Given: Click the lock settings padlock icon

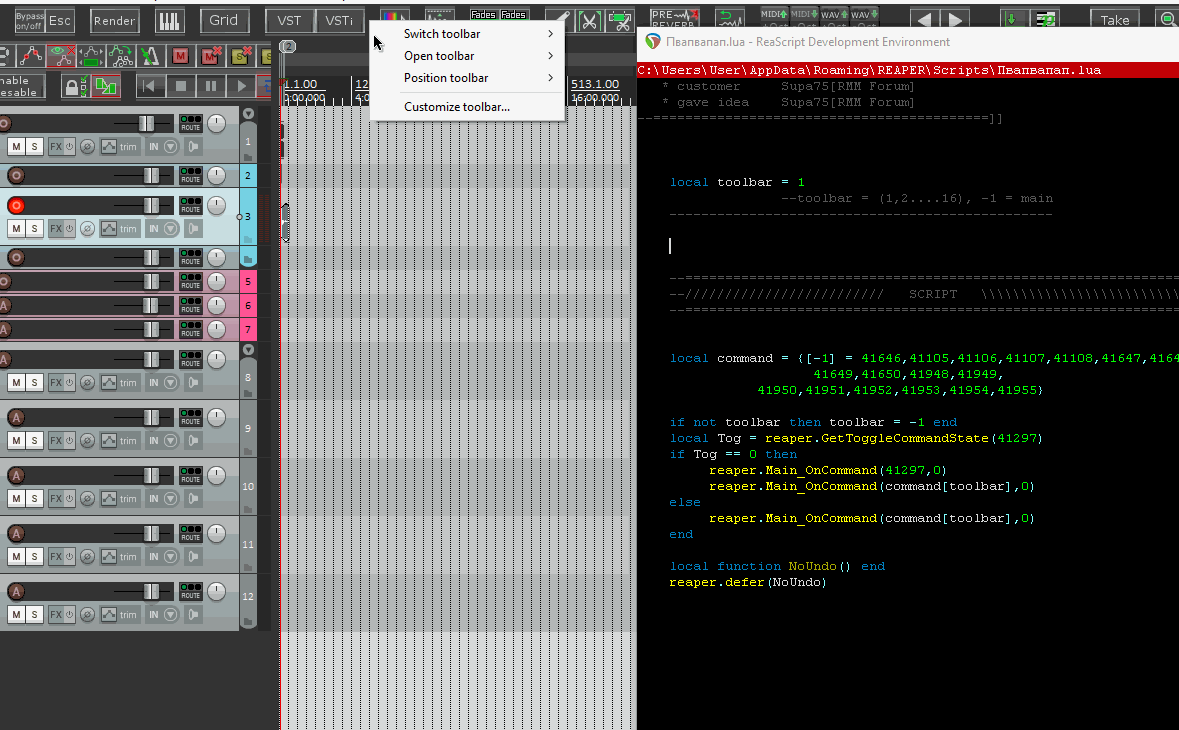Looking at the screenshot, I should click(x=73, y=86).
